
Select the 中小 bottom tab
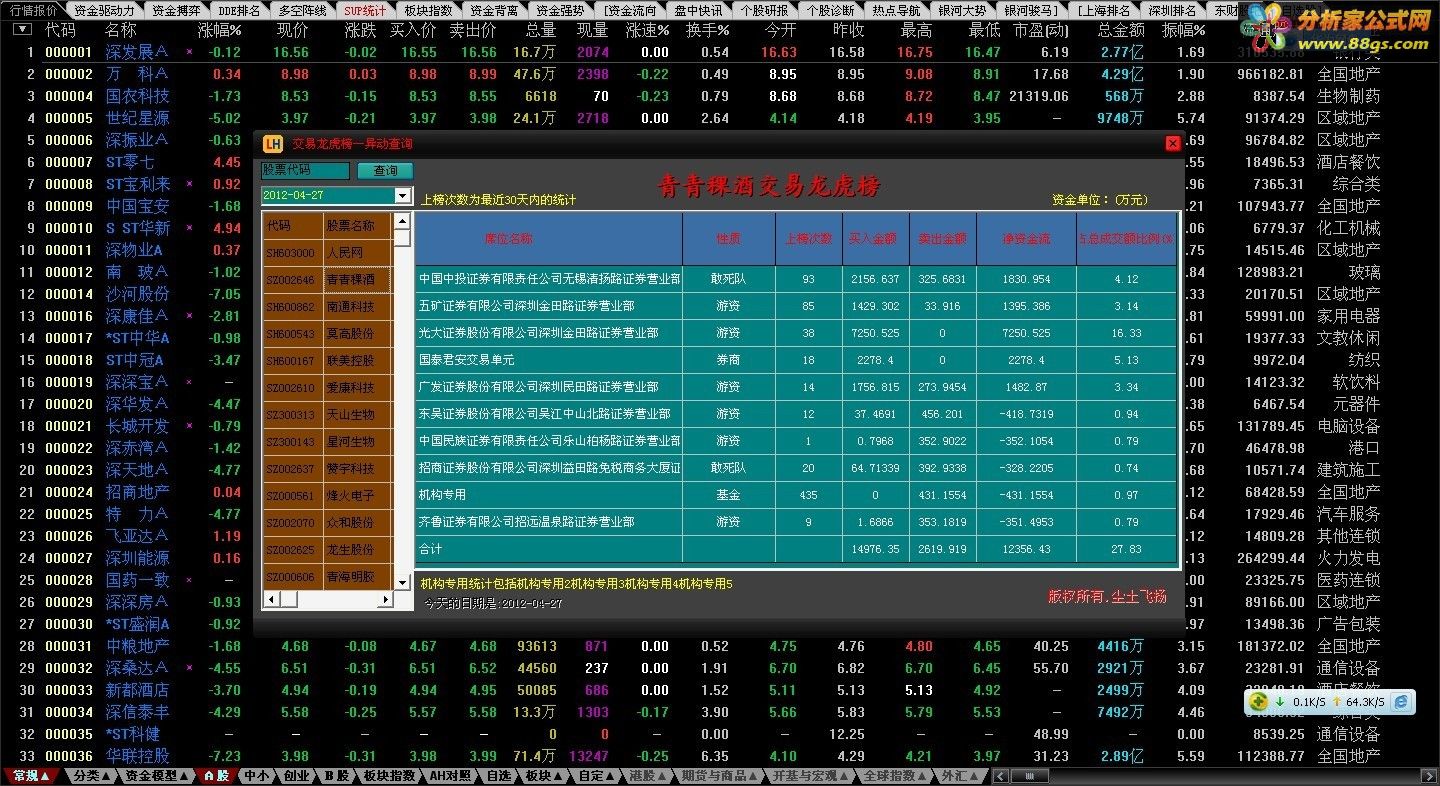pyautogui.click(x=256, y=776)
